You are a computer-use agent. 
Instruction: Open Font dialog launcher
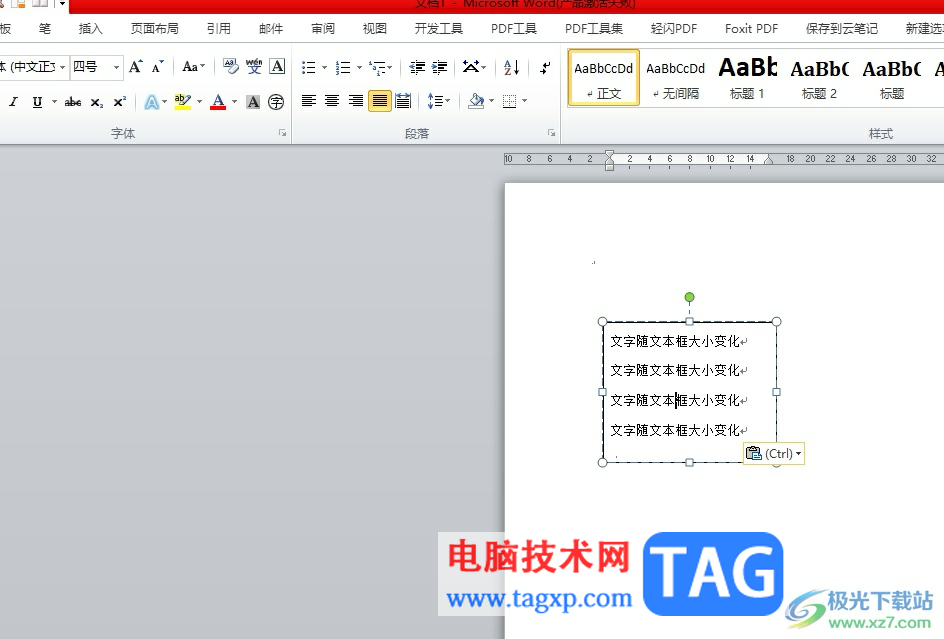click(x=282, y=133)
